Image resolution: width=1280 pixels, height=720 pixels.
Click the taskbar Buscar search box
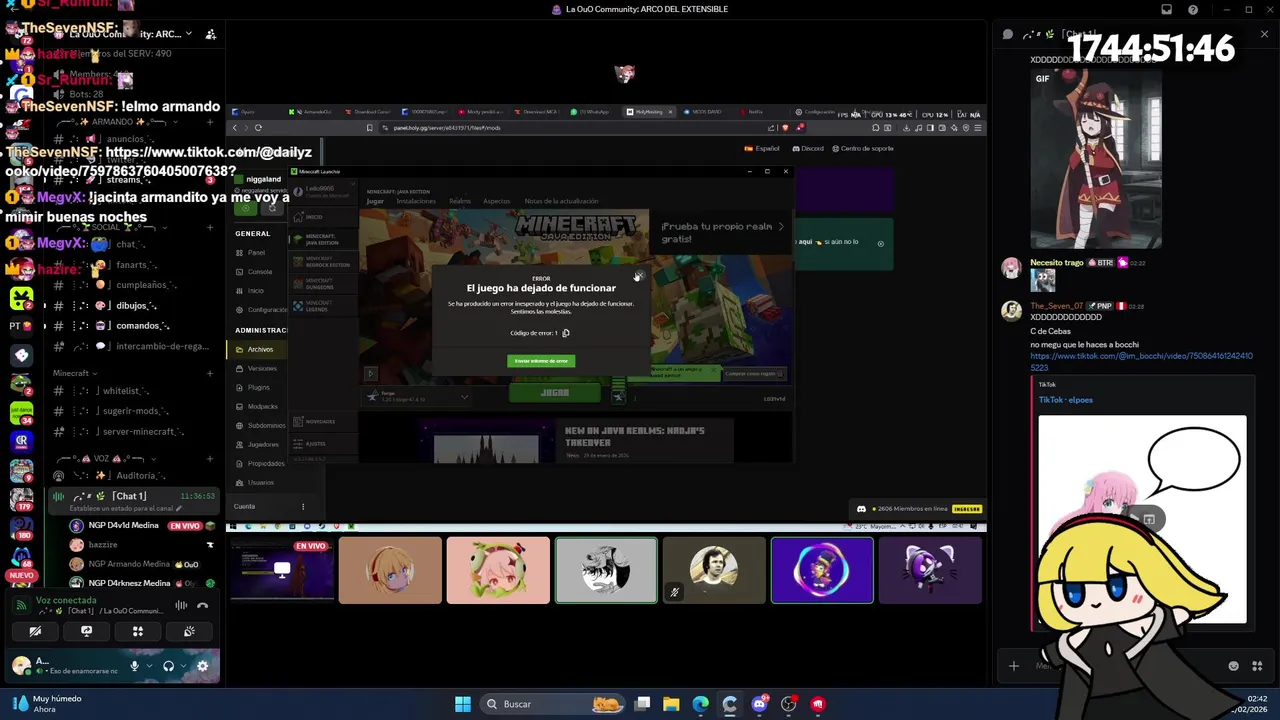(x=552, y=704)
